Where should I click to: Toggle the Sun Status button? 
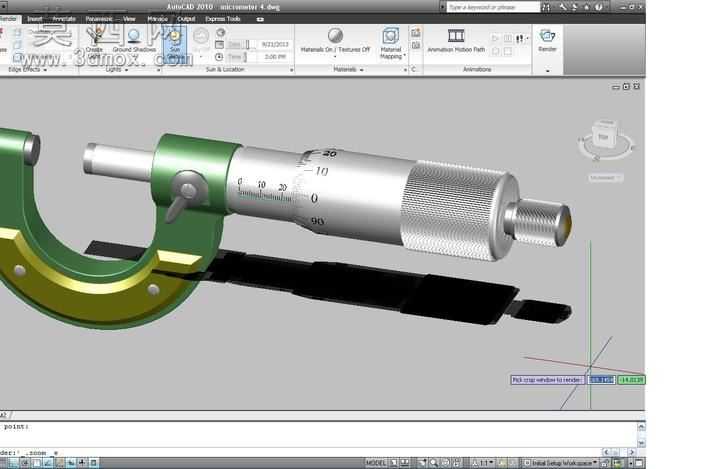coord(175,45)
